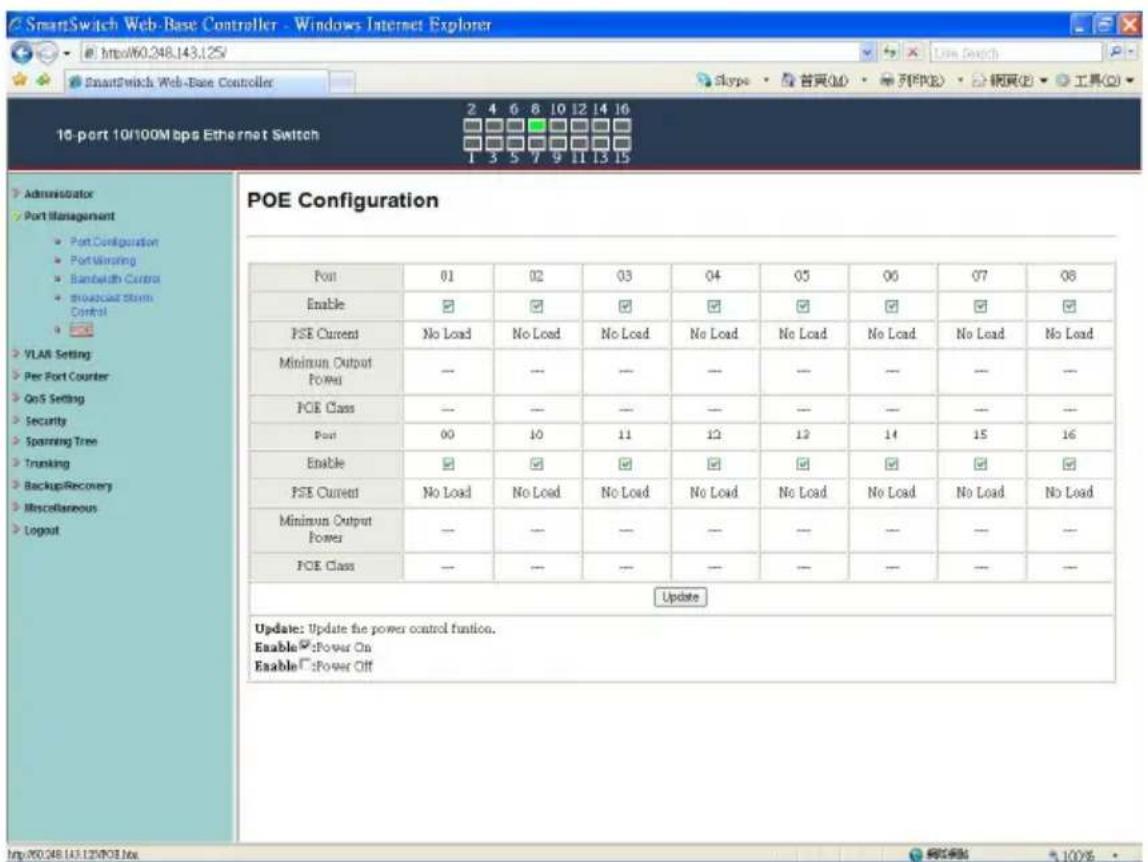Click the port 2 indicator in banner
Image resolution: width=1148 pixels, height=862 pixels.
point(472,125)
